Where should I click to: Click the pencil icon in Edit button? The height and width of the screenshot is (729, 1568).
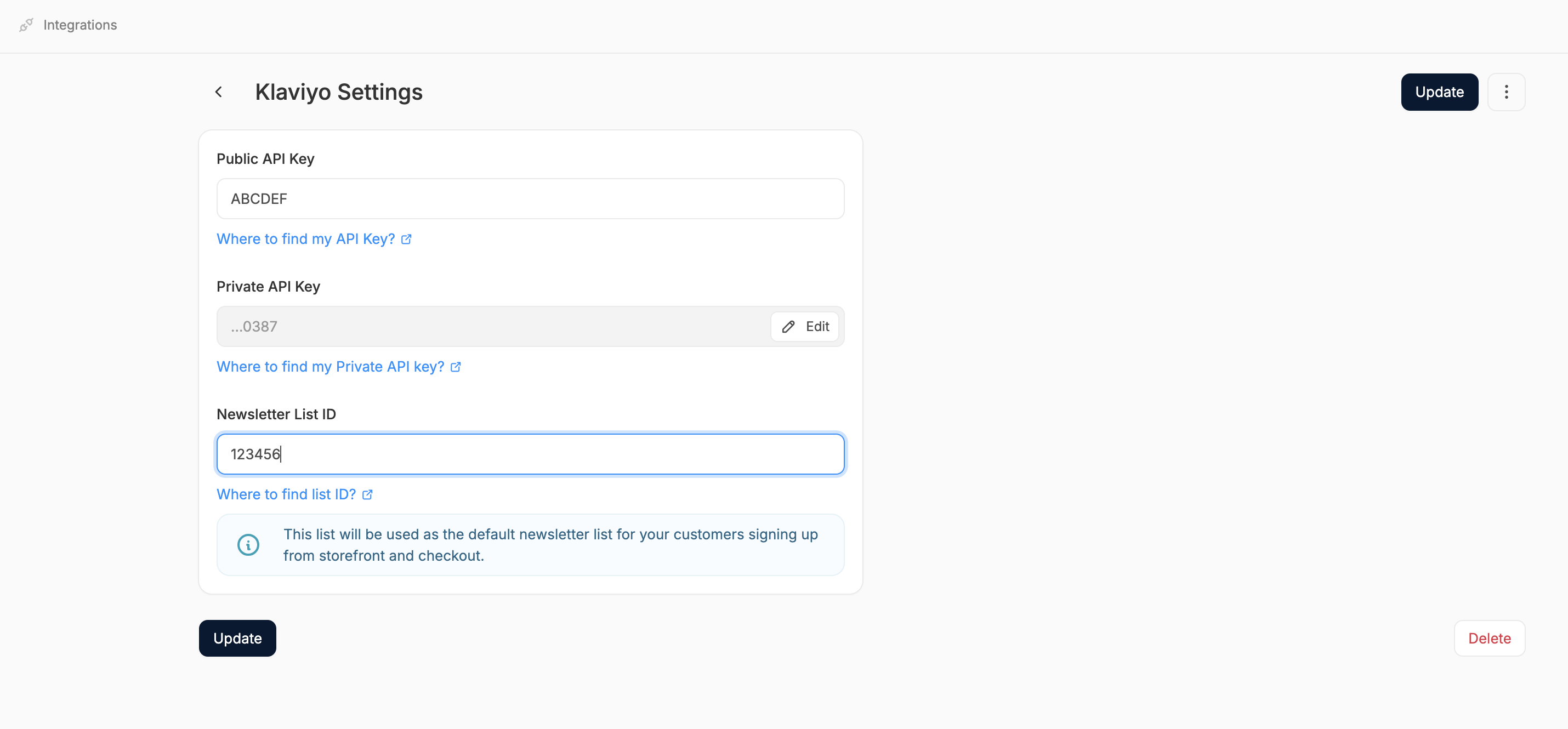(788, 327)
